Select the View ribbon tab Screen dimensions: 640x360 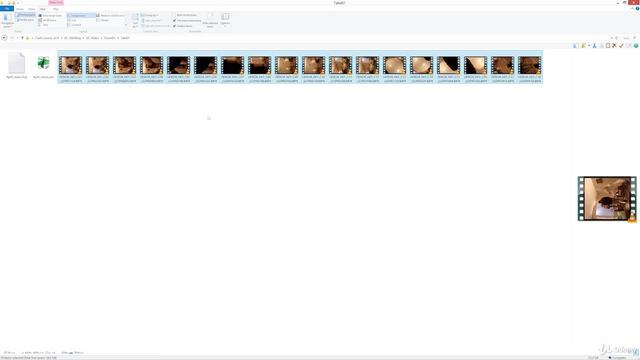[42, 9]
